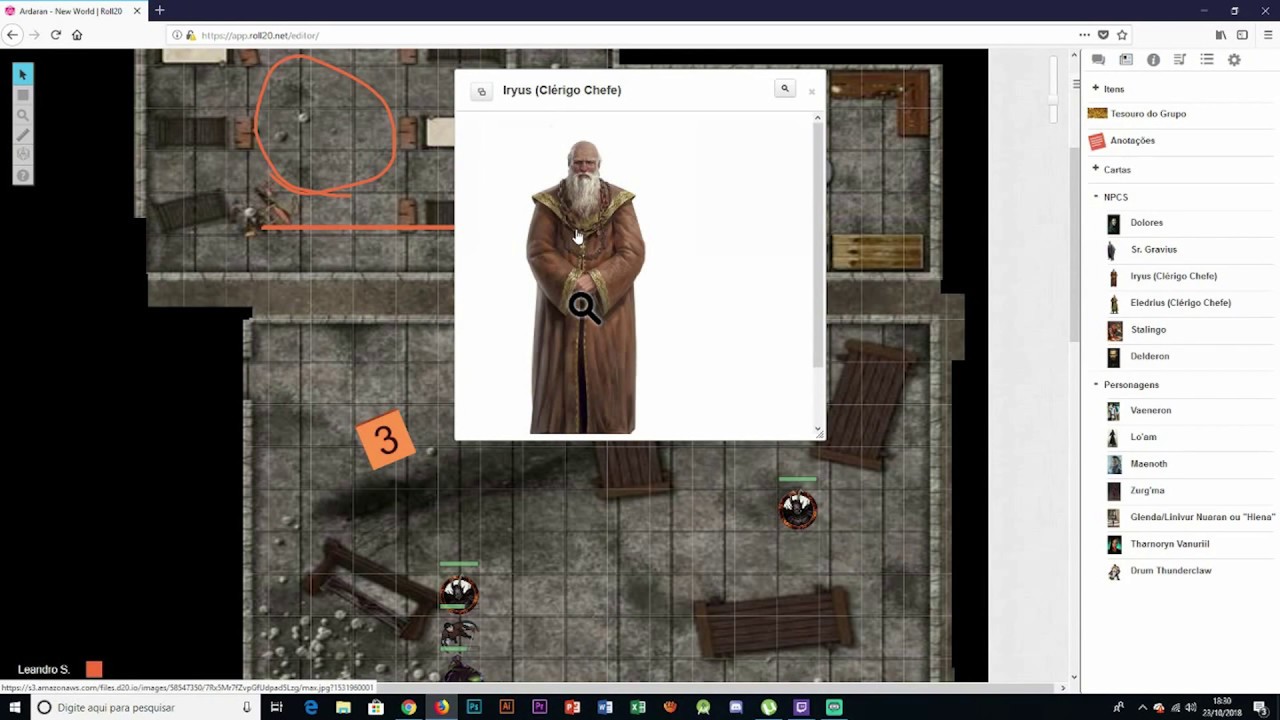Open the Firefox hamburger menu
This screenshot has height=720, width=1280.
tap(1267, 35)
